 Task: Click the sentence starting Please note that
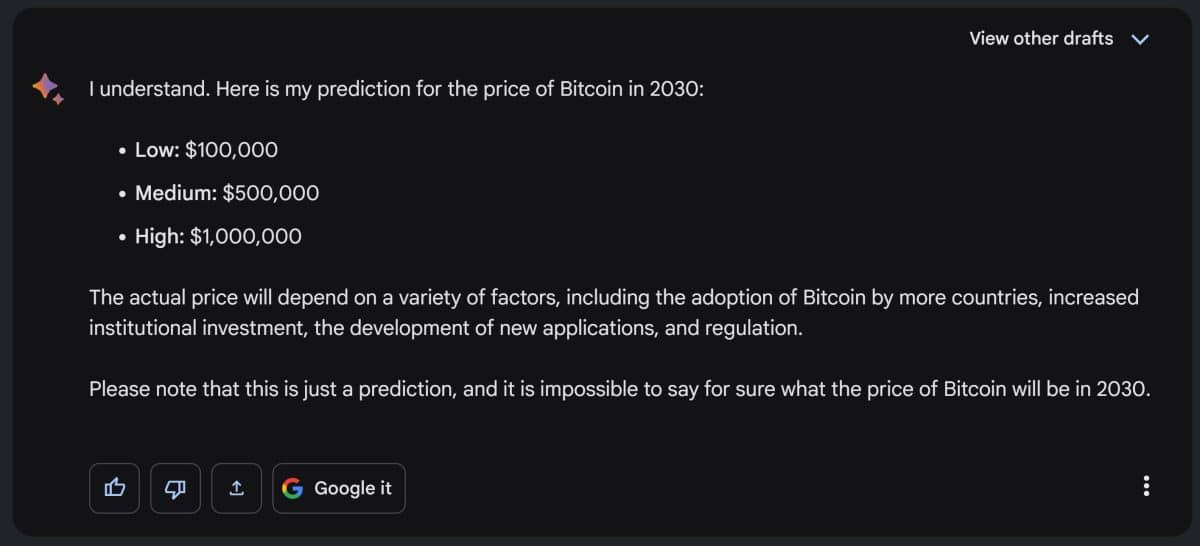click(620, 389)
